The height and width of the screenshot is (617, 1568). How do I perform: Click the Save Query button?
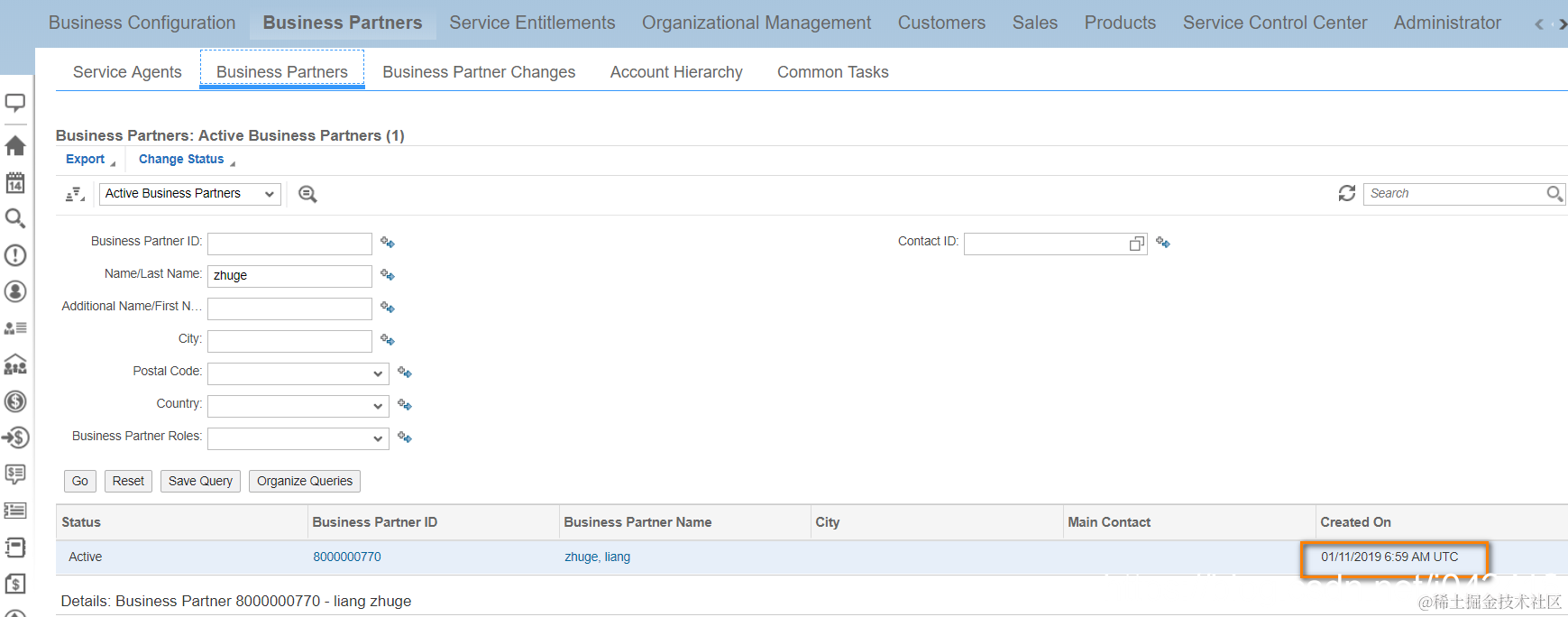(200, 481)
